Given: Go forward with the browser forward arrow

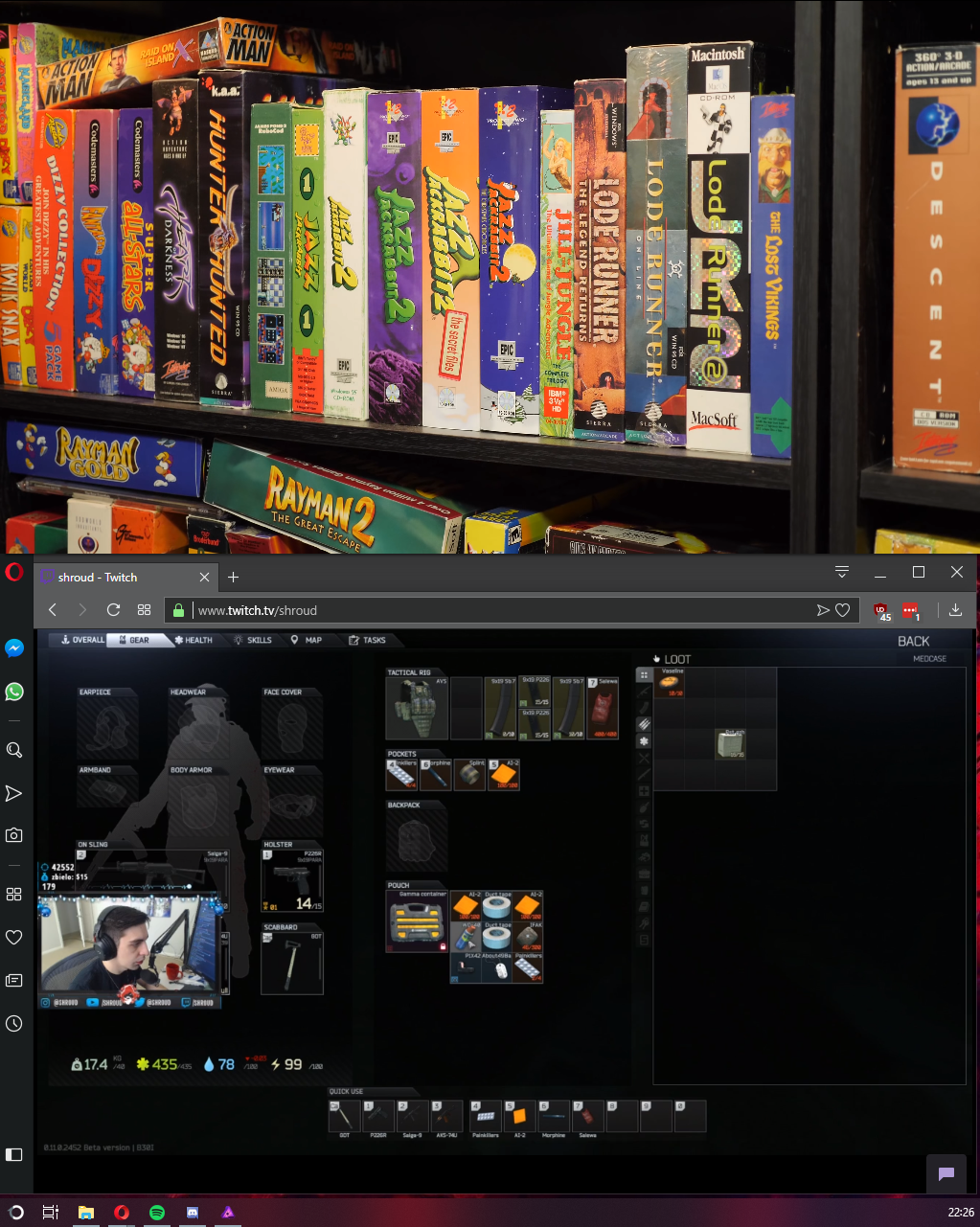Looking at the screenshot, I should click(x=82, y=610).
